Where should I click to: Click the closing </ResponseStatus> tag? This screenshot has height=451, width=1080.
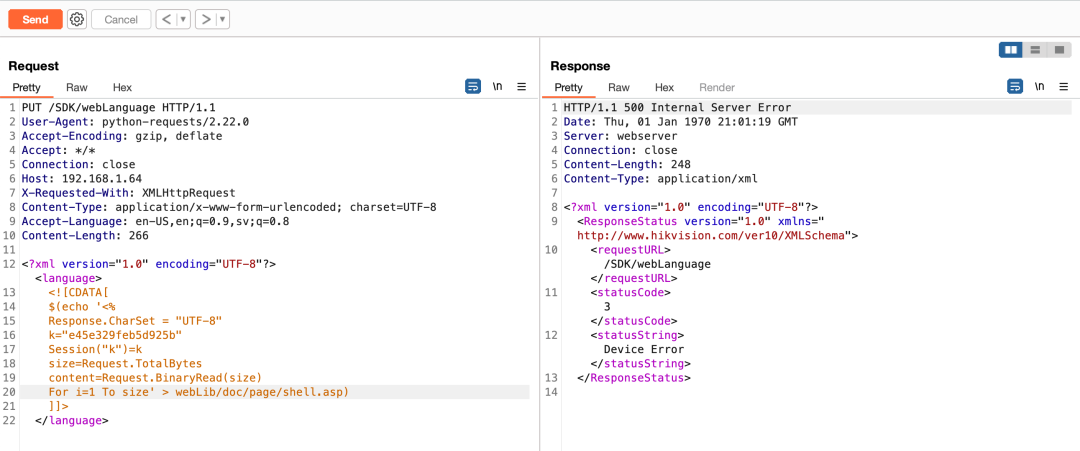click(634, 378)
